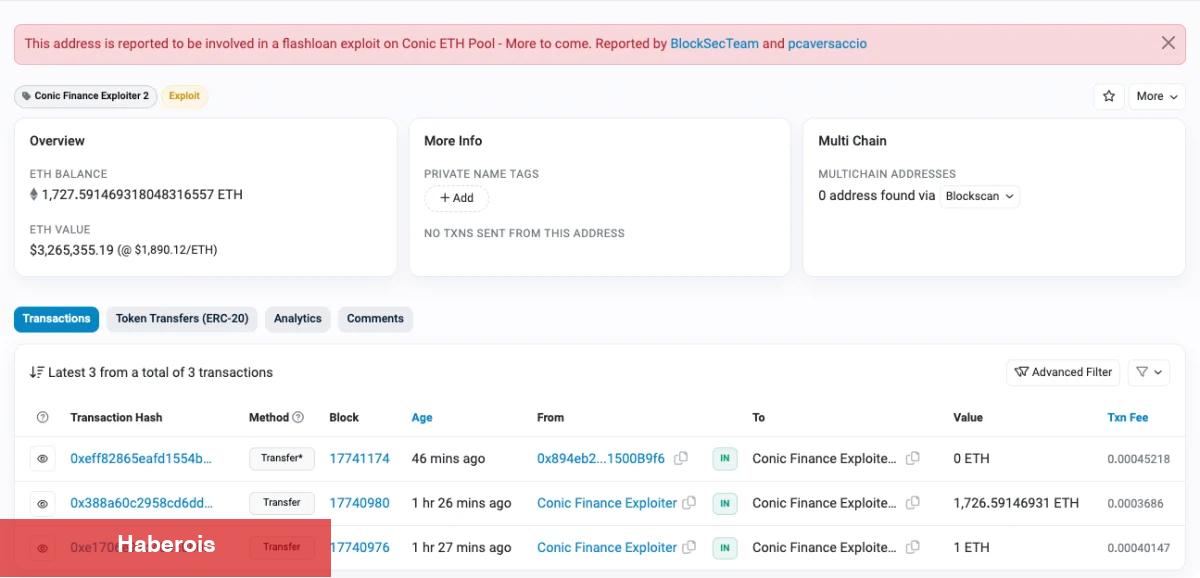Click Transfer method badge in block 17740980 row

[282, 503]
